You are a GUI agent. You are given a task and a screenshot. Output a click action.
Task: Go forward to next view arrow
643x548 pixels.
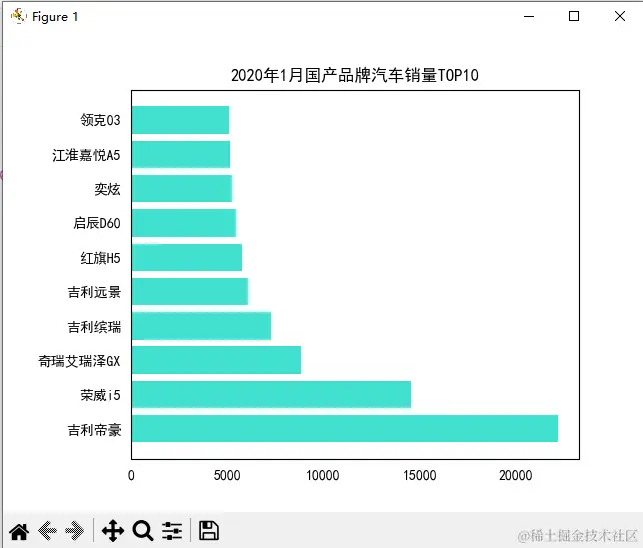pyautogui.click(x=75, y=530)
